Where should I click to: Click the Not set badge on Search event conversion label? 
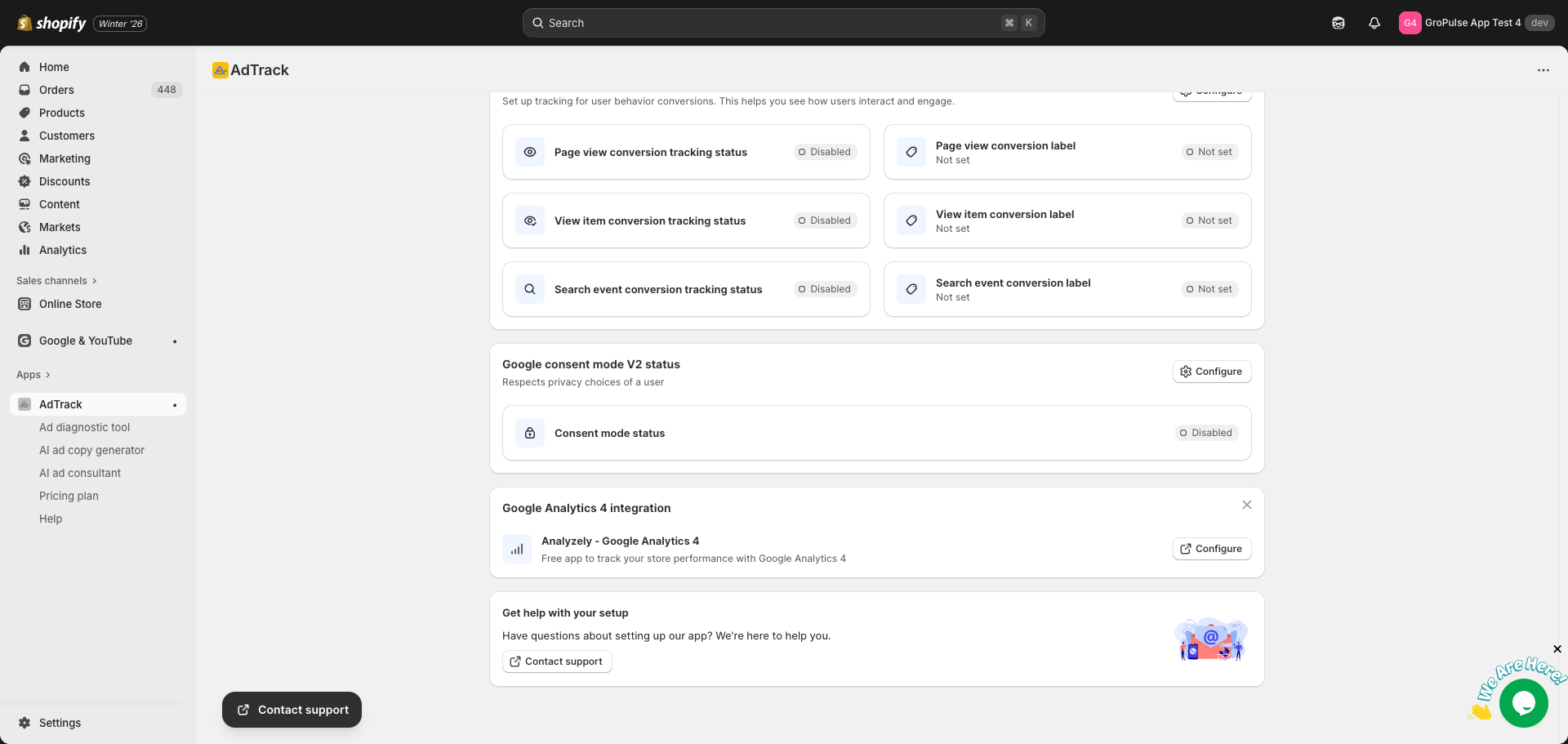[x=1209, y=289]
